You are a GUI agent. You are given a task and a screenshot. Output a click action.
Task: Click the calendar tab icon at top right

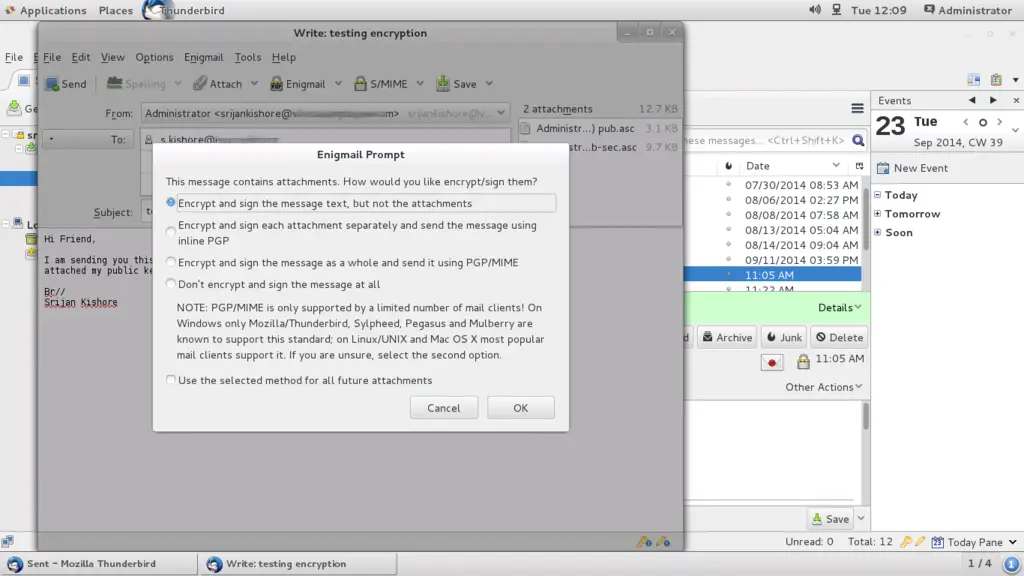click(974, 80)
